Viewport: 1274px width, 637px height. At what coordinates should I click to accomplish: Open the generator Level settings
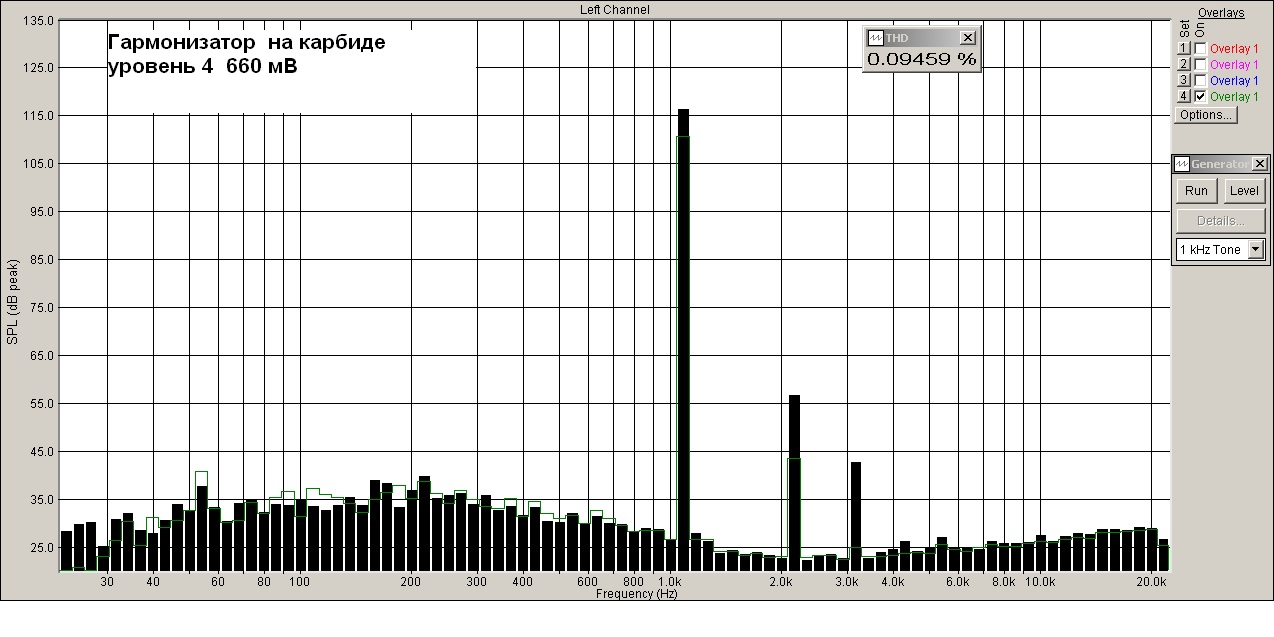coord(1244,191)
